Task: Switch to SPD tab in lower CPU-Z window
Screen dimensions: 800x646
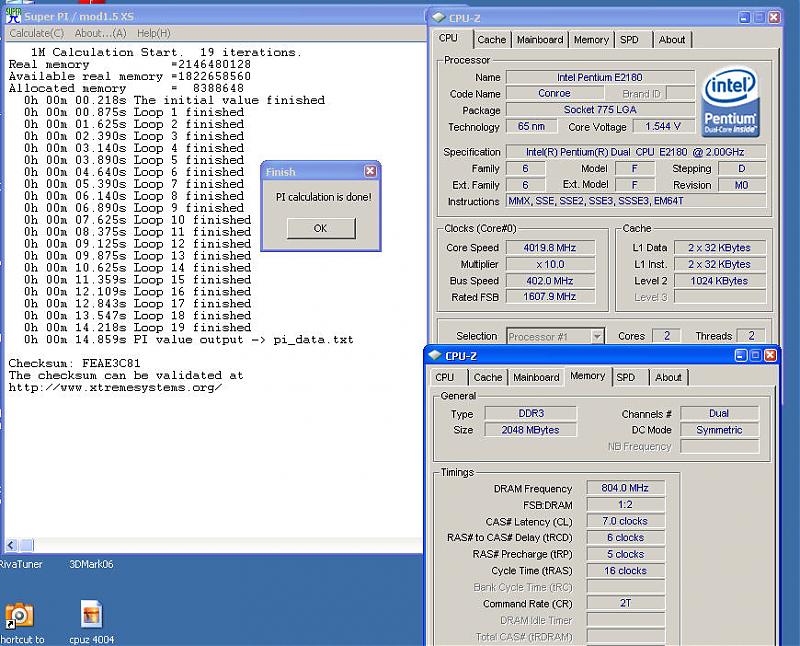Action: pos(625,377)
